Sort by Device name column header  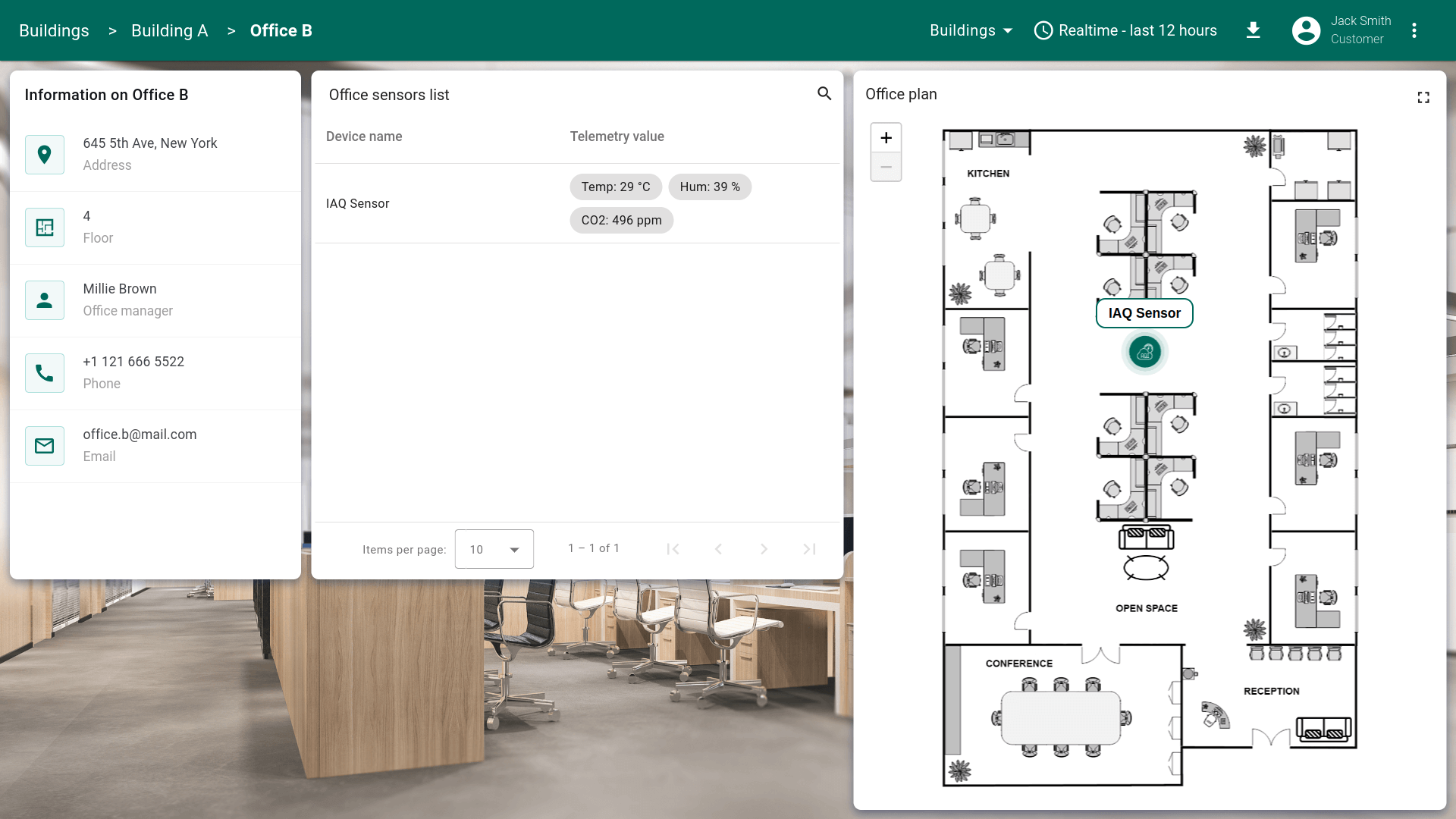tap(364, 136)
